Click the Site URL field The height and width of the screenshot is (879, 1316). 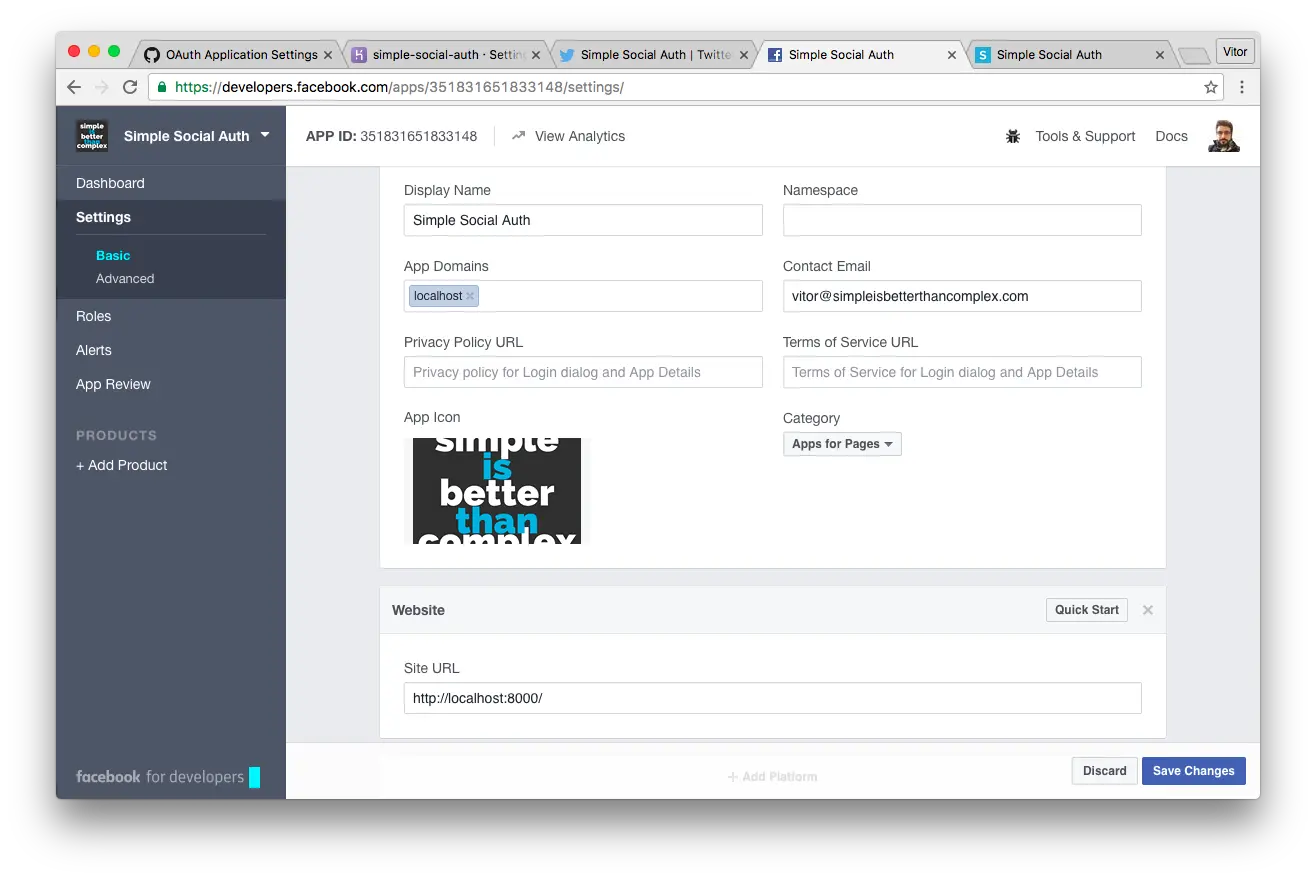tap(772, 698)
